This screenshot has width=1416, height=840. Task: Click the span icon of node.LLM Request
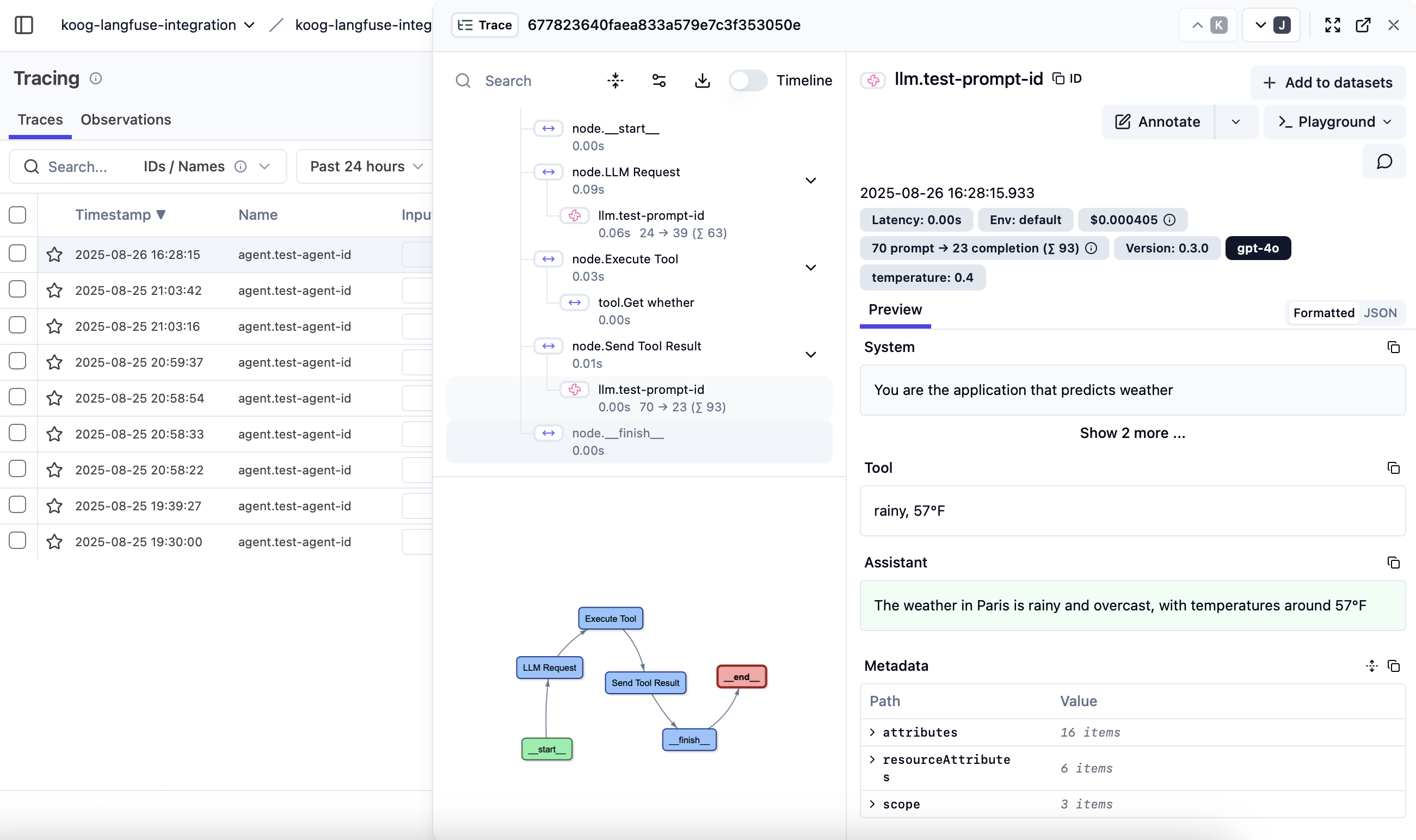548,171
